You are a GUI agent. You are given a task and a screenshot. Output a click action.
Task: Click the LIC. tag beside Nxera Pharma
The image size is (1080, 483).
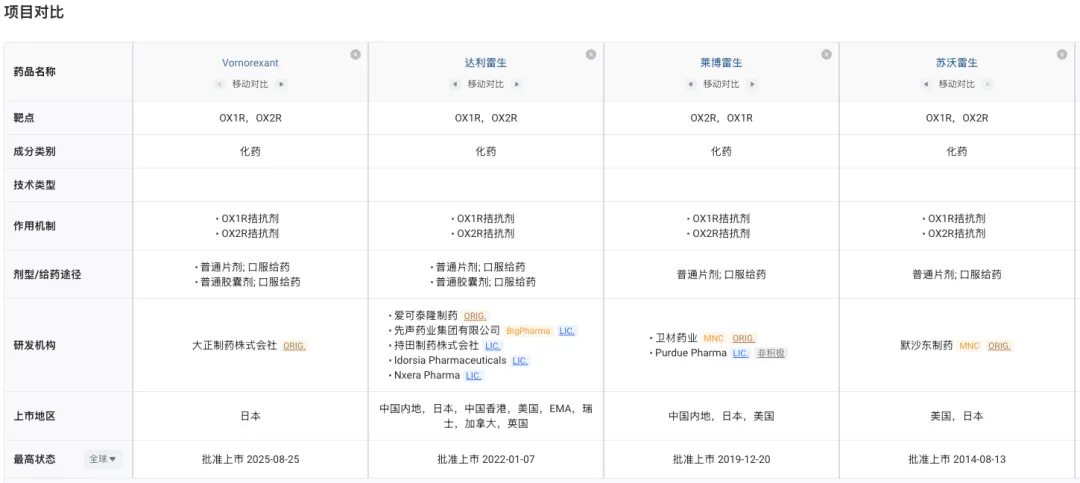[x=473, y=376]
